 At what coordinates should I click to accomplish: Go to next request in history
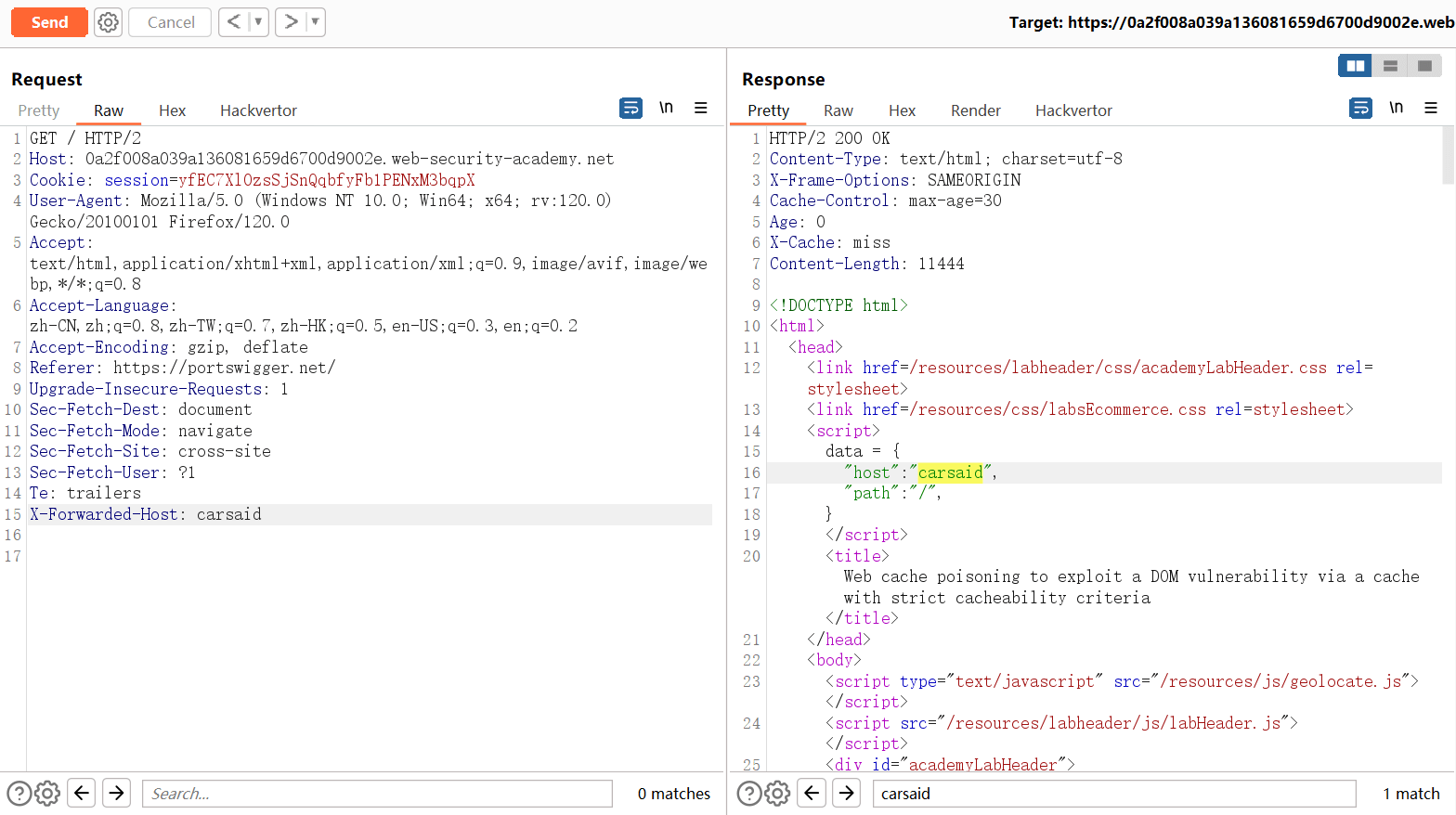291,22
